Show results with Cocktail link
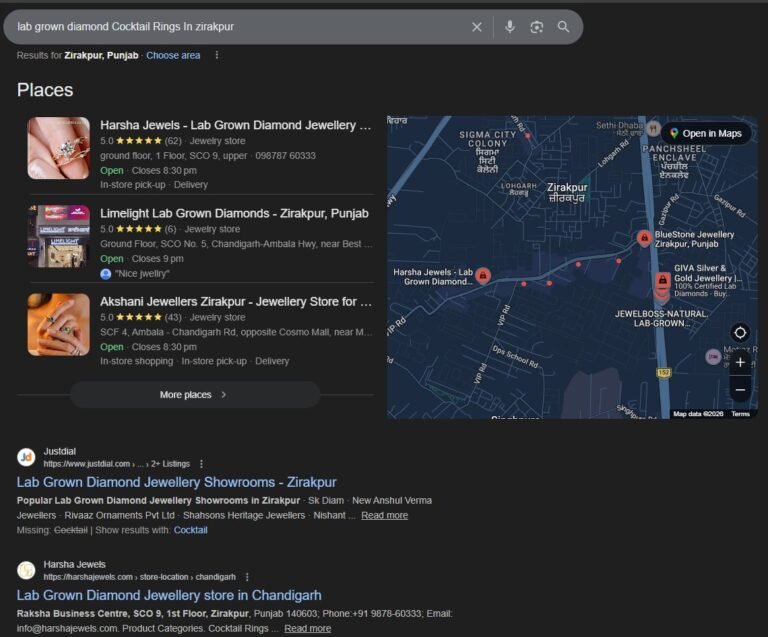The image size is (768, 637). pyautogui.click(x=191, y=530)
